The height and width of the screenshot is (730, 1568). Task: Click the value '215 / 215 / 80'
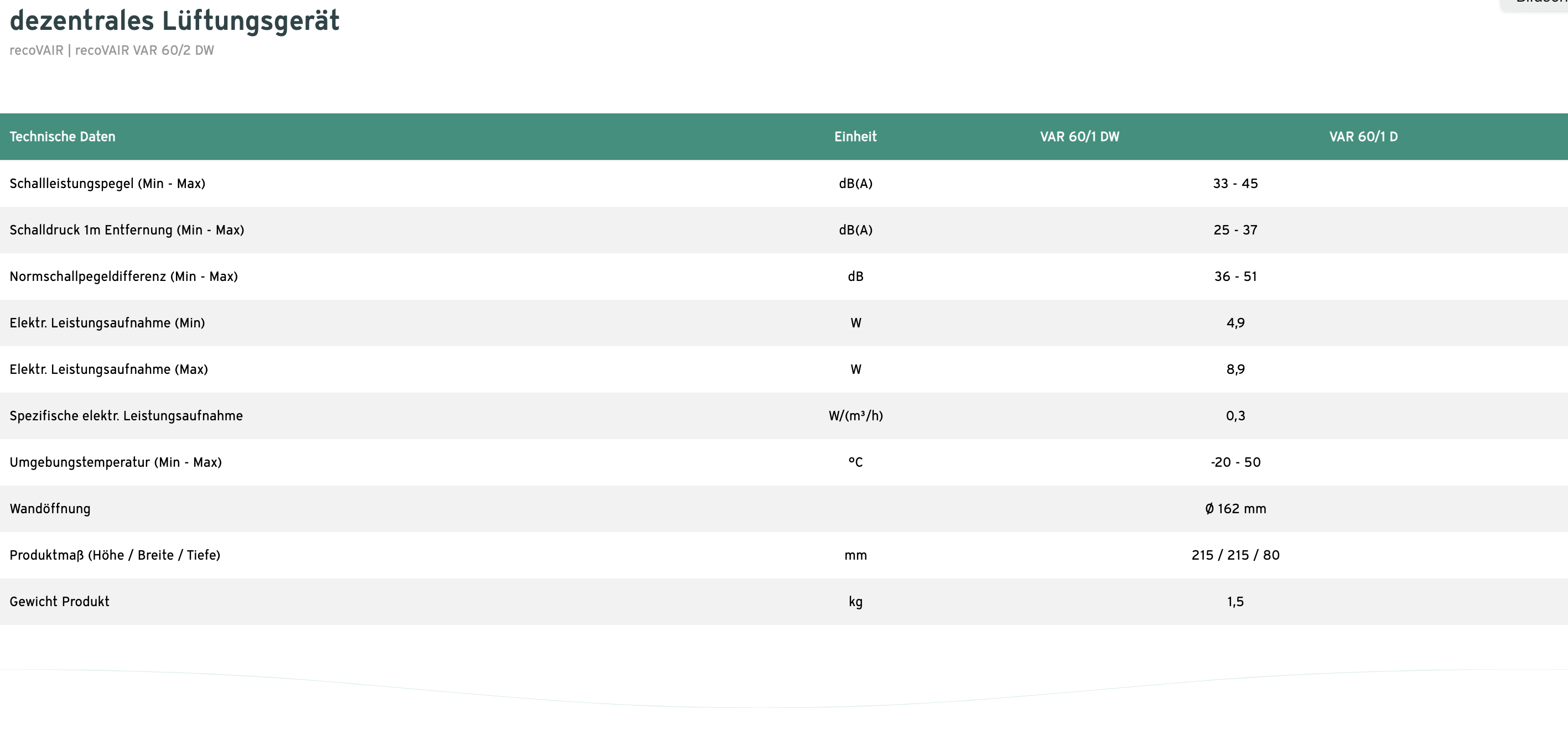point(1235,555)
